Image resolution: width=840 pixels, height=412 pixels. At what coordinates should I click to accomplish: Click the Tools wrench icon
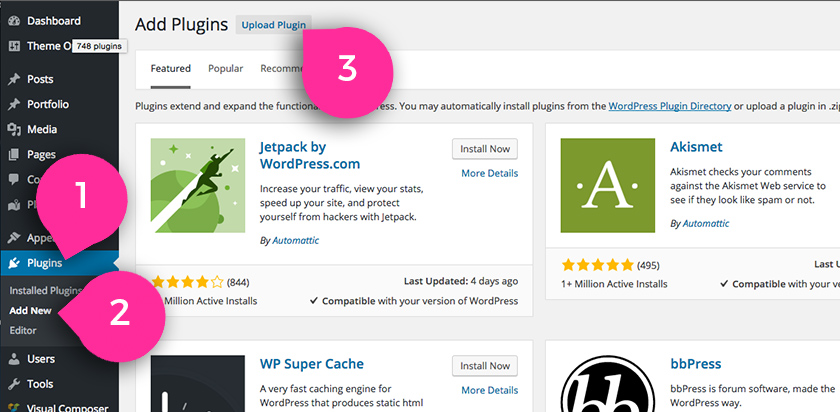pyautogui.click(x=14, y=384)
